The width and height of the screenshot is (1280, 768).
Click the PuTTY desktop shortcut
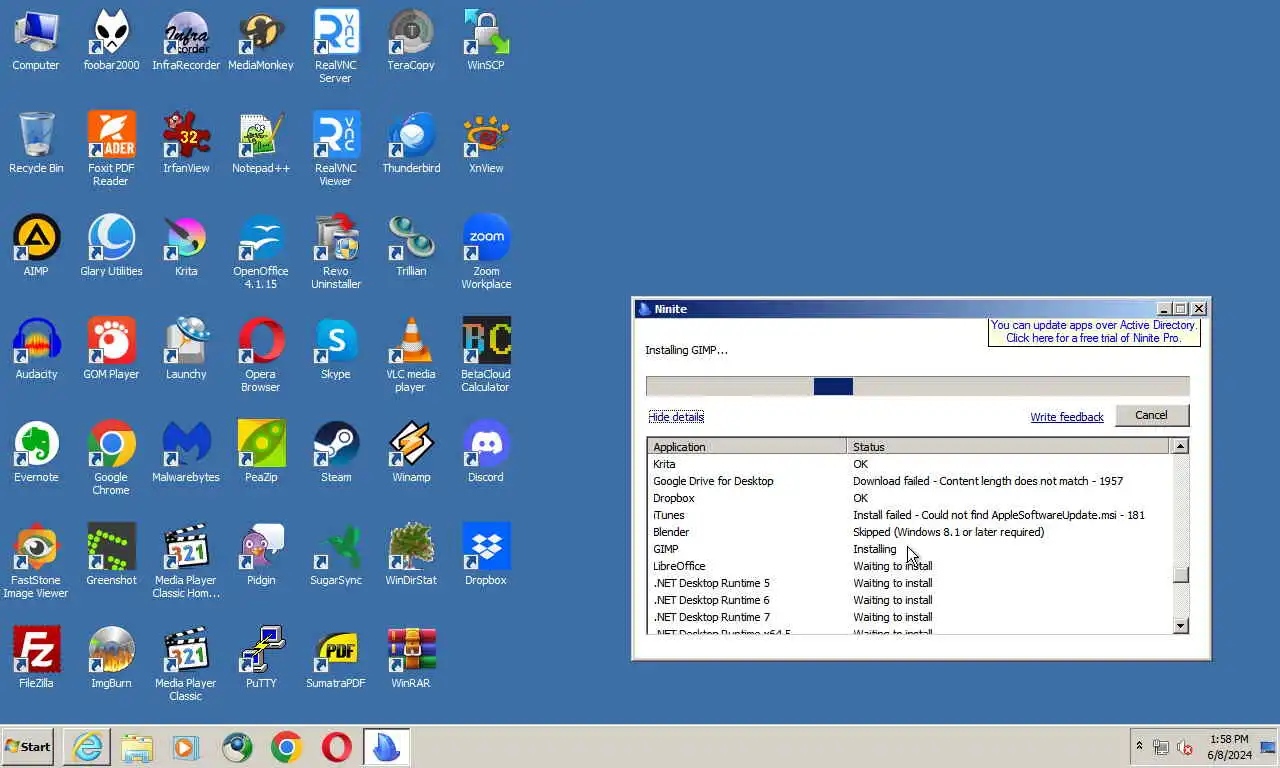point(261,659)
